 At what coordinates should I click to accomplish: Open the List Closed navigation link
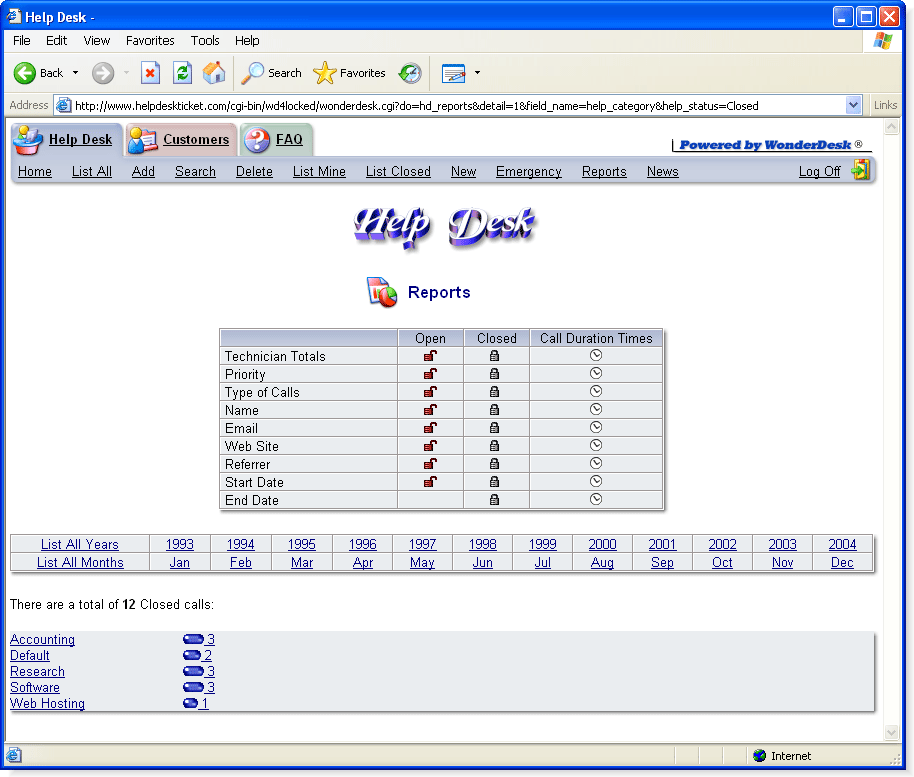tap(397, 171)
